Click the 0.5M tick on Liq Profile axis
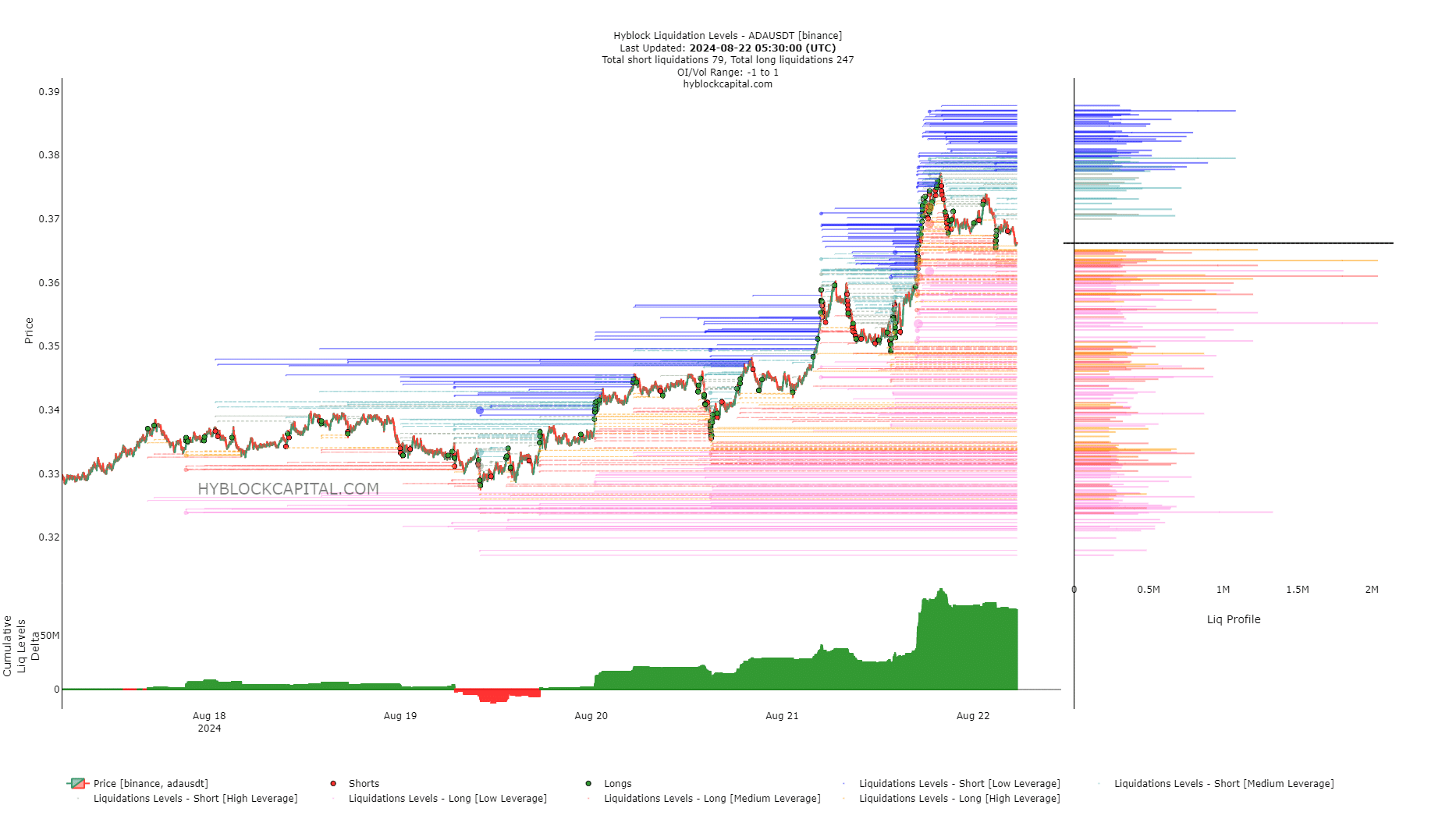1456x819 pixels. click(x=1149, y=590)
